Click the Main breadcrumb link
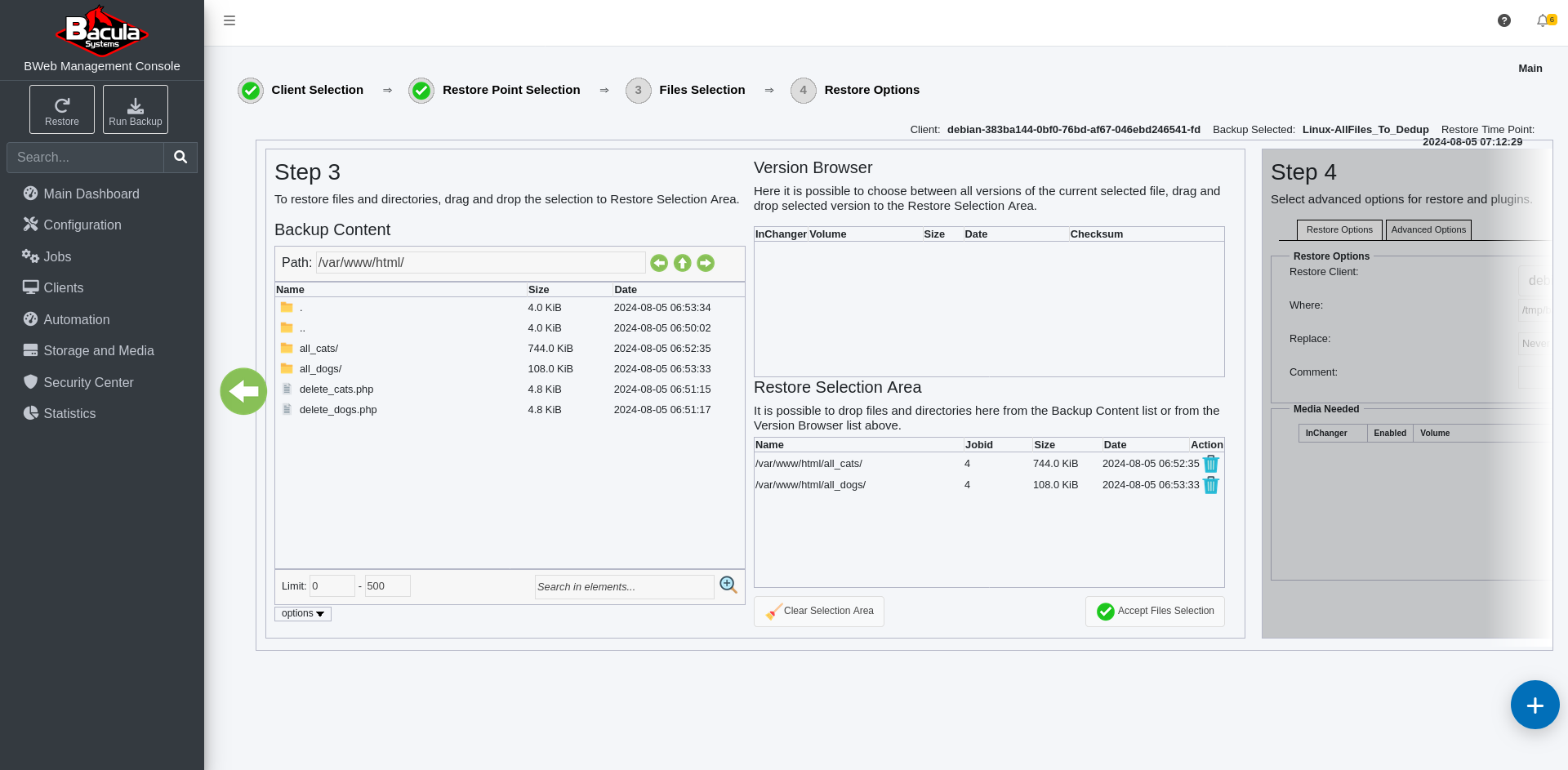 1530,69
